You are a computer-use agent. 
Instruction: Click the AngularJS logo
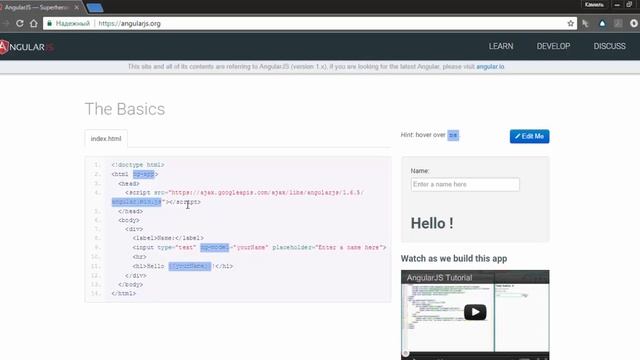click(27, 47)
